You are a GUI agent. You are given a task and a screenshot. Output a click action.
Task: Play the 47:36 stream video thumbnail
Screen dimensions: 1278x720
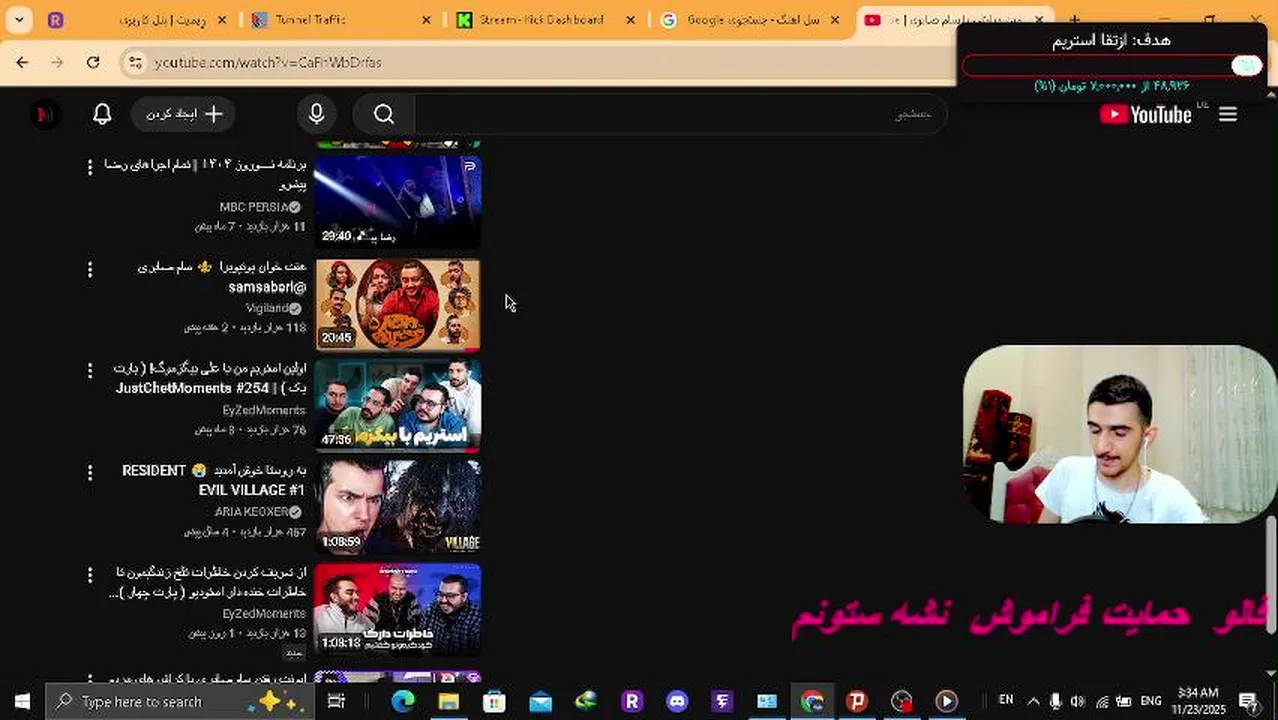click(398, 406)
